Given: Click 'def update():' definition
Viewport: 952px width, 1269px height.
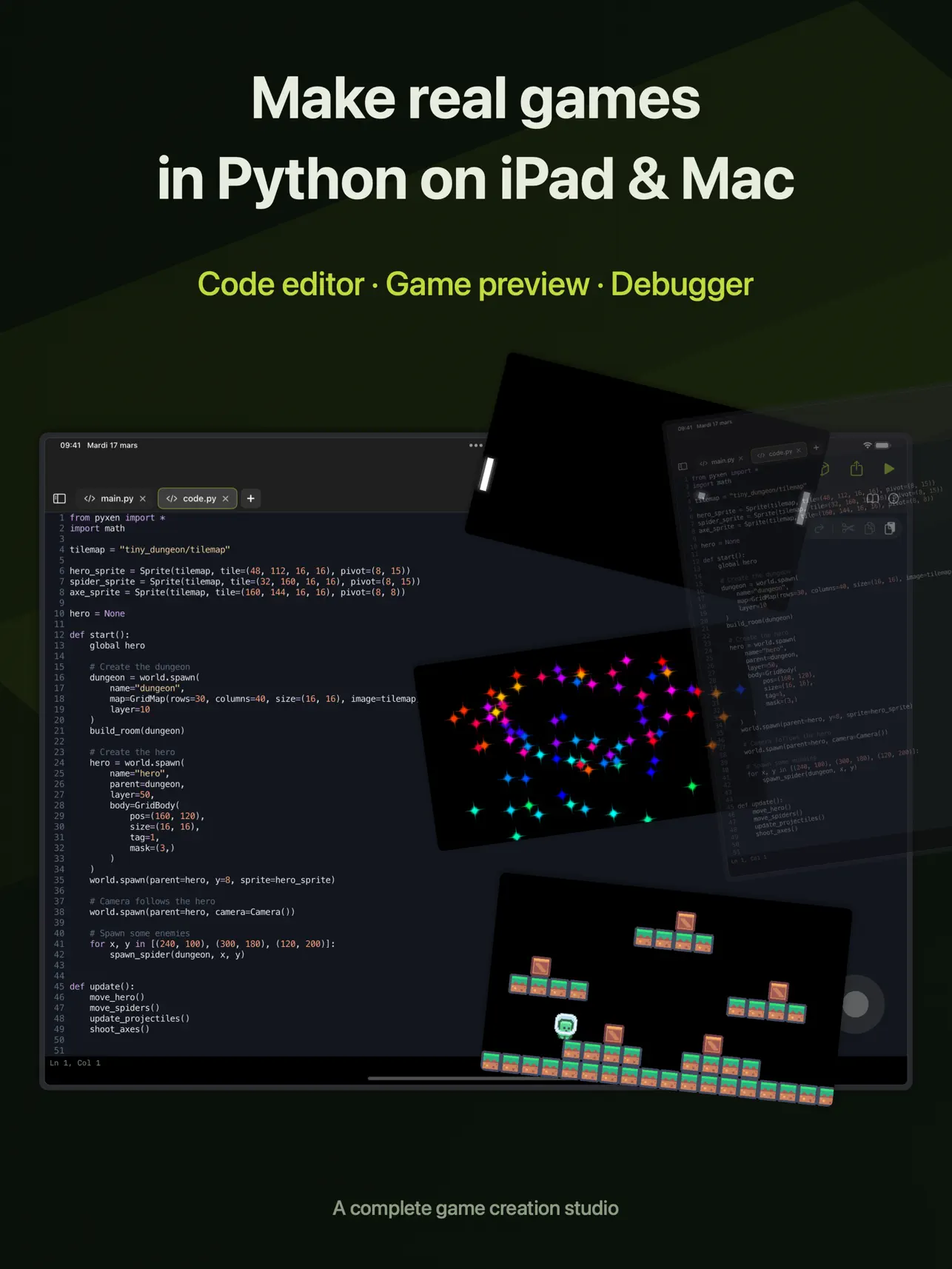Looking at the screenshot, I should (102, 986).
